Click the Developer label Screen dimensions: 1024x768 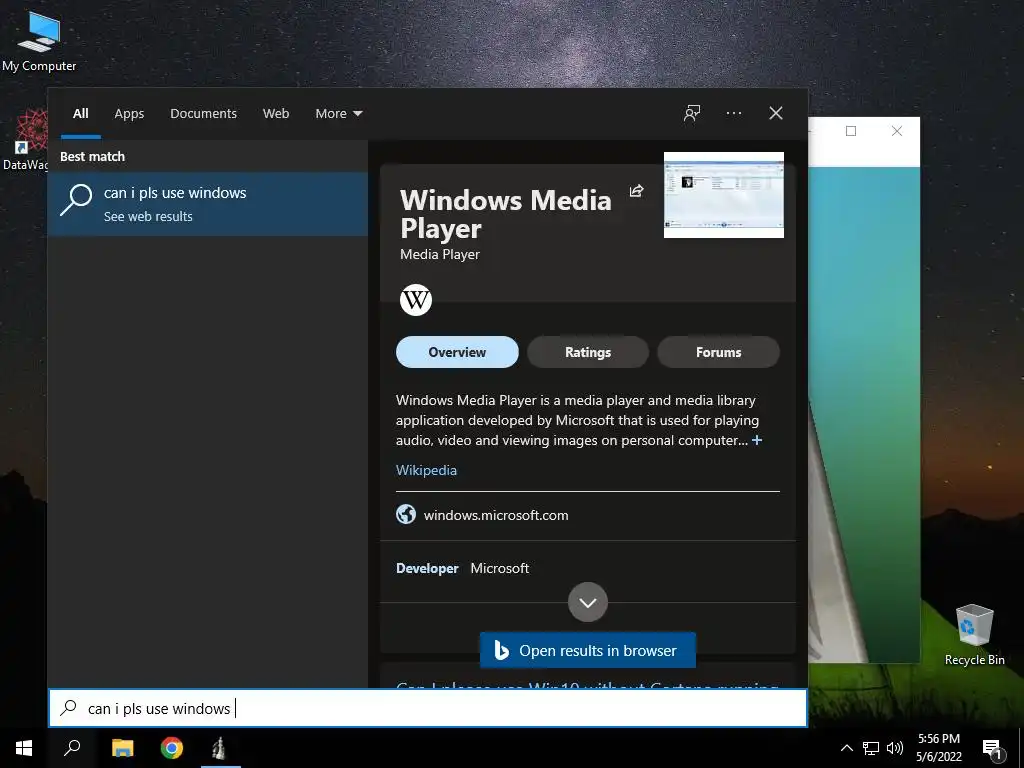(x=427, y=568)
